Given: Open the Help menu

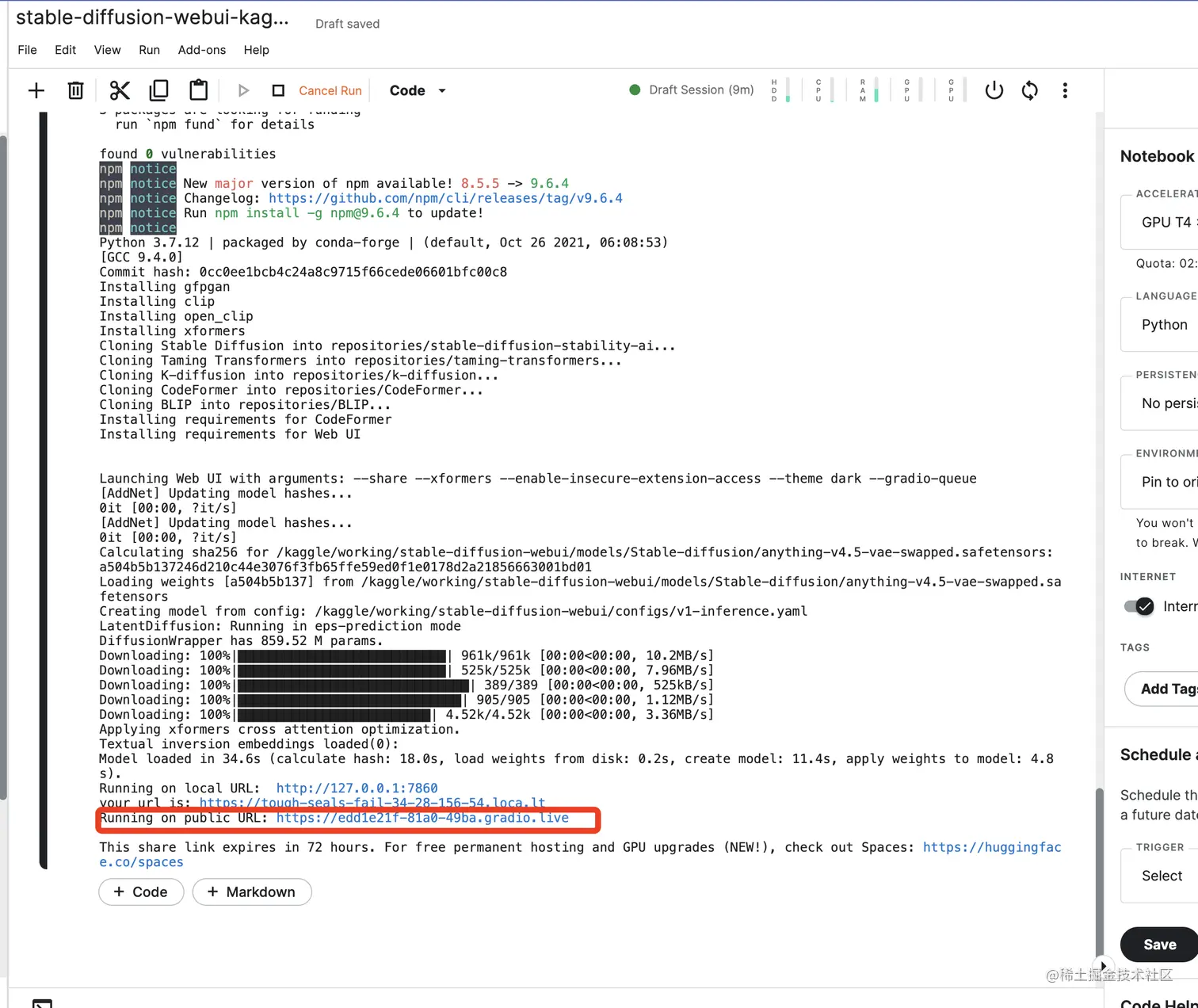Looking at the screenshot, I should tap(256, 50).
